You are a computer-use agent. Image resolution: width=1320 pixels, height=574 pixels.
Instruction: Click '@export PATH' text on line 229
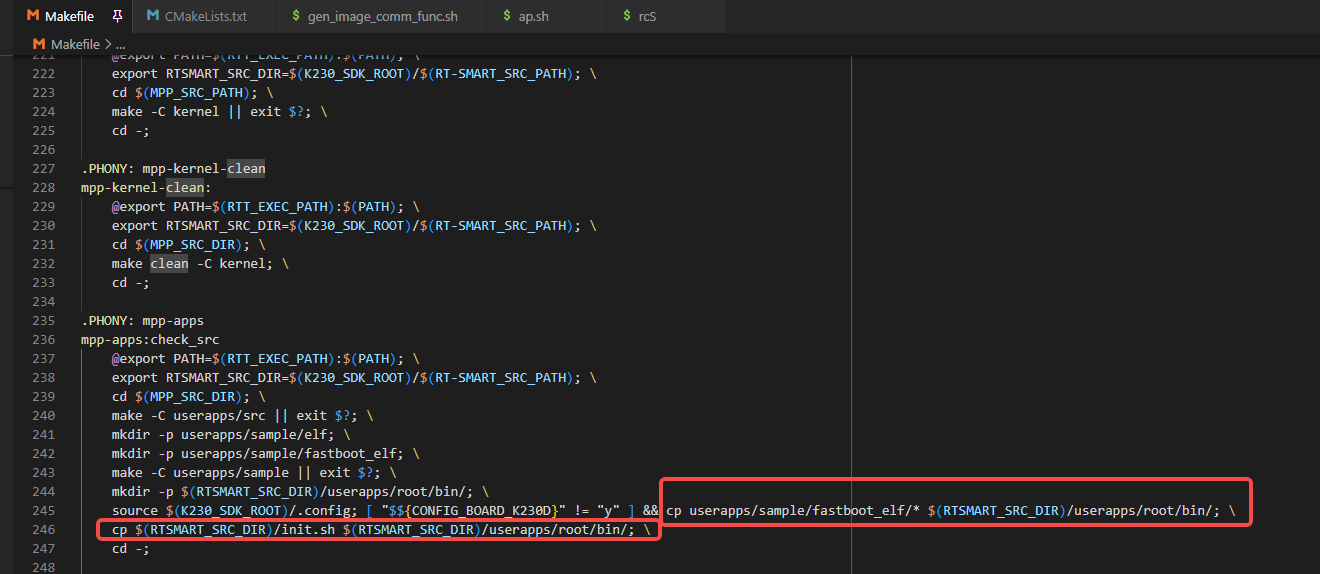tap(154, 206)
